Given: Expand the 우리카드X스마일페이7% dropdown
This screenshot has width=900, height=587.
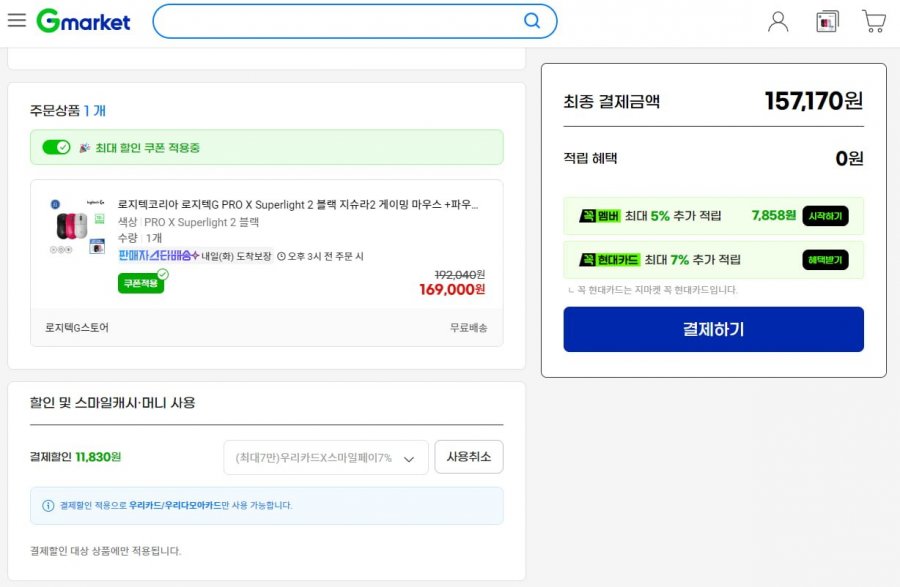Looking at the screenshot, I should (325, 457).
